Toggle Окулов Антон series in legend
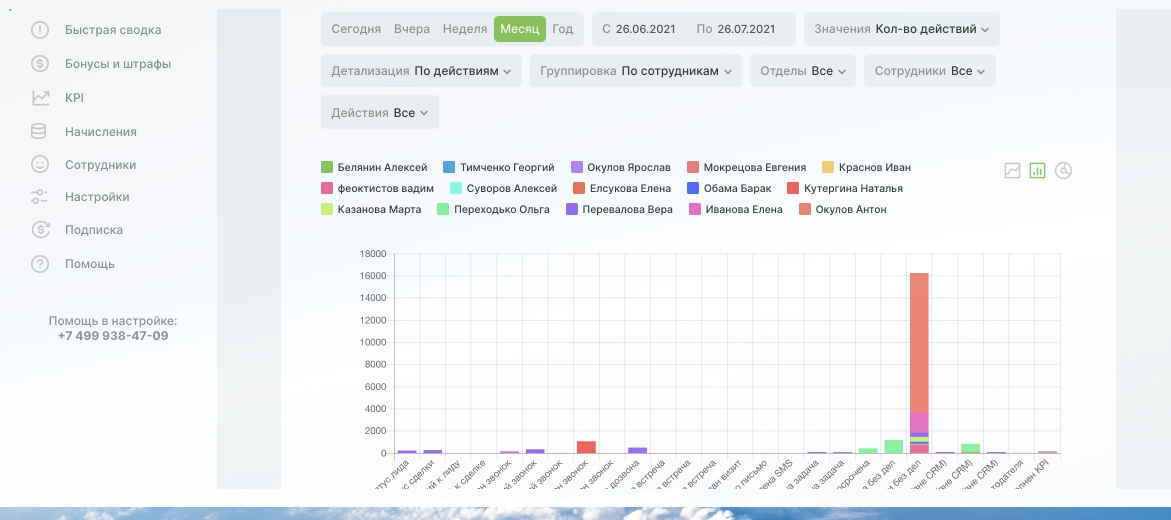Screen dimensions: 1171x520 (850, 209)
